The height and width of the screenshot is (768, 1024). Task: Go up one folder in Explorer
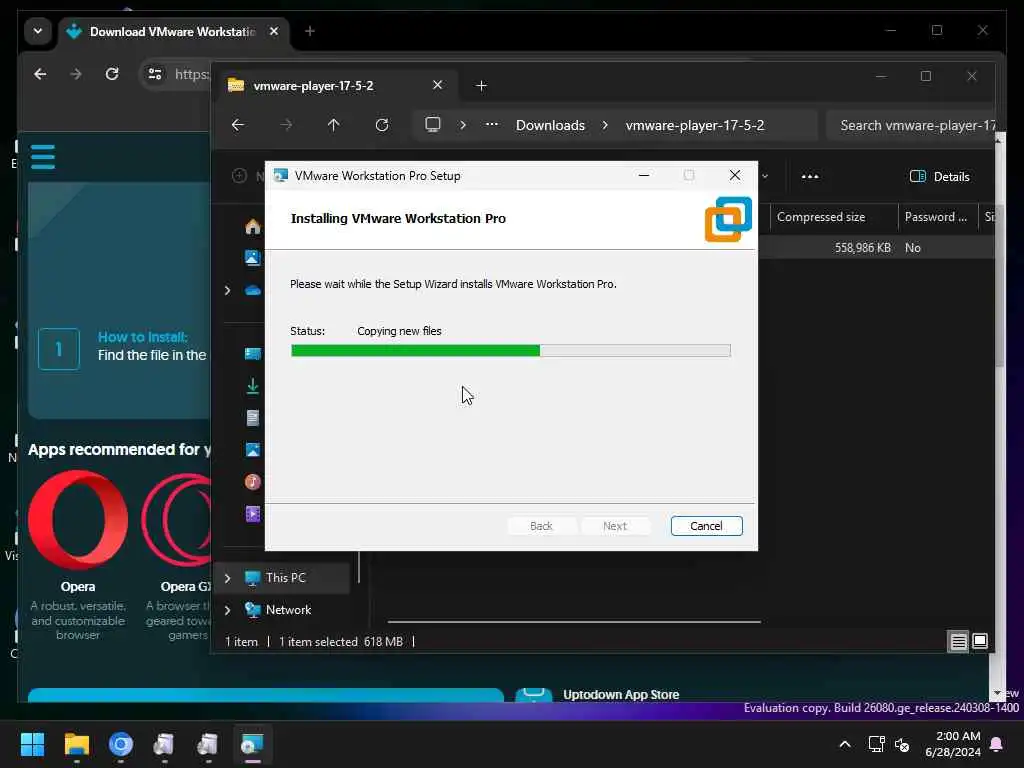tap(334, 125)
